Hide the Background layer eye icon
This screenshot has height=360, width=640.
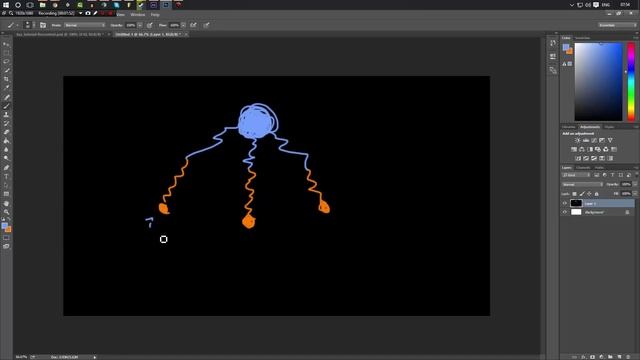click(565, 212)
